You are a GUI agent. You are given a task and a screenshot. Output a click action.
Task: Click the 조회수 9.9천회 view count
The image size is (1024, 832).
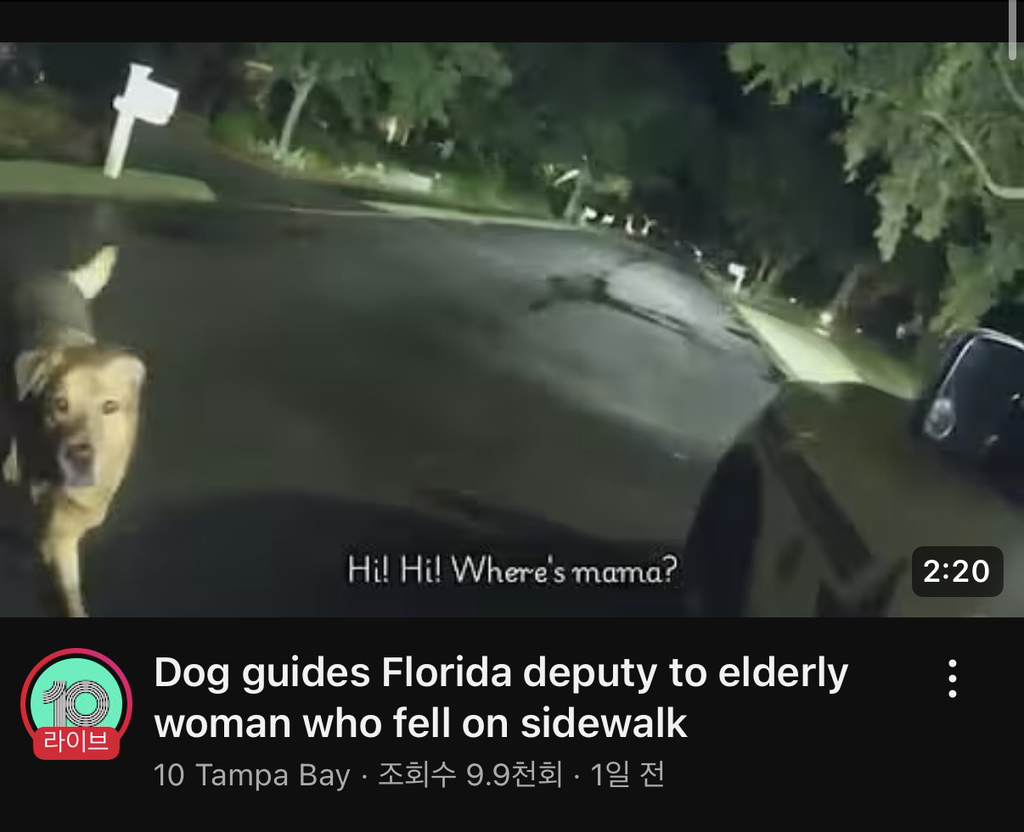470,775
